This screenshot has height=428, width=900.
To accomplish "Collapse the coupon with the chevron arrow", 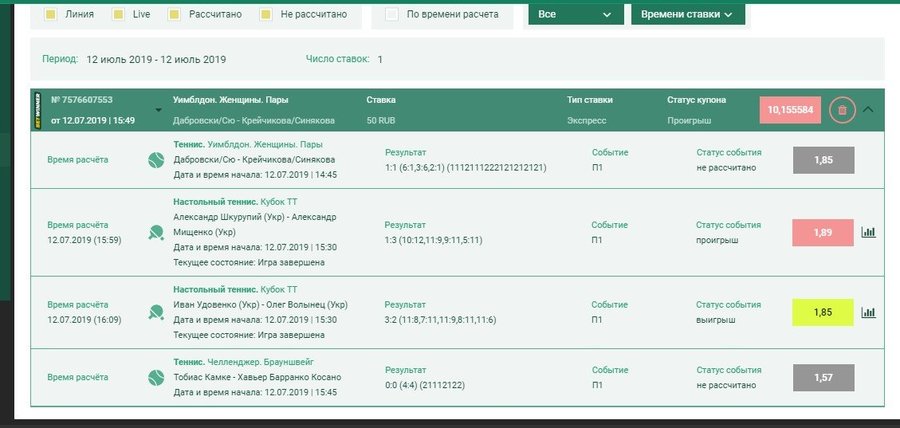I will tap(868, 110).
